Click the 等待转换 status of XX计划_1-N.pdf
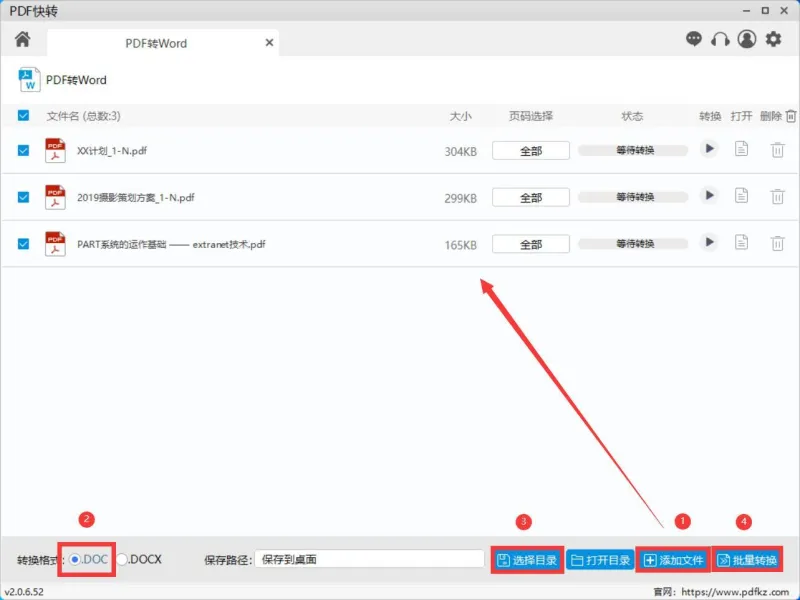The image size is (800, 600). tap(633, 150)
